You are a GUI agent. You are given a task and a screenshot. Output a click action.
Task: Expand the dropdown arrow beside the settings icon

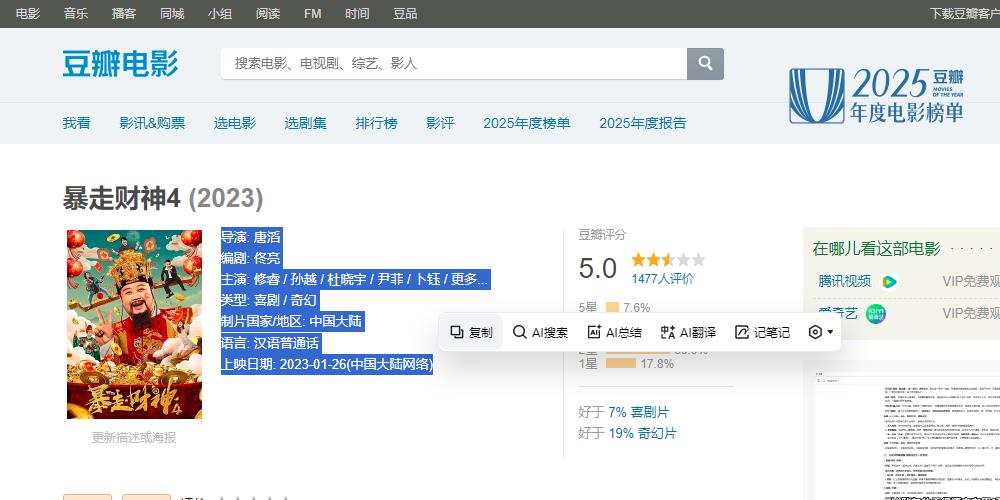pos(830,332)
